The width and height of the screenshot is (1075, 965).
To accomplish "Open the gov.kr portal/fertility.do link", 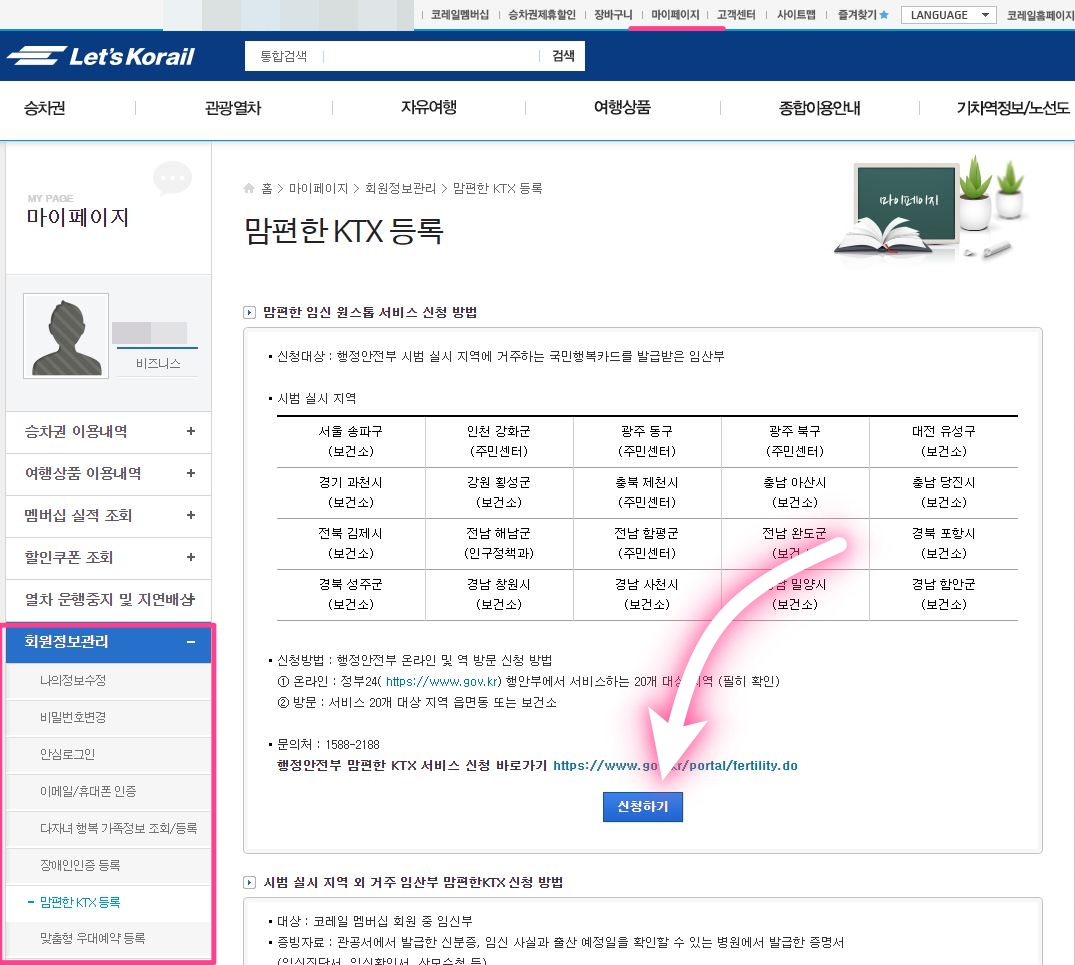I will coord(675,766).
